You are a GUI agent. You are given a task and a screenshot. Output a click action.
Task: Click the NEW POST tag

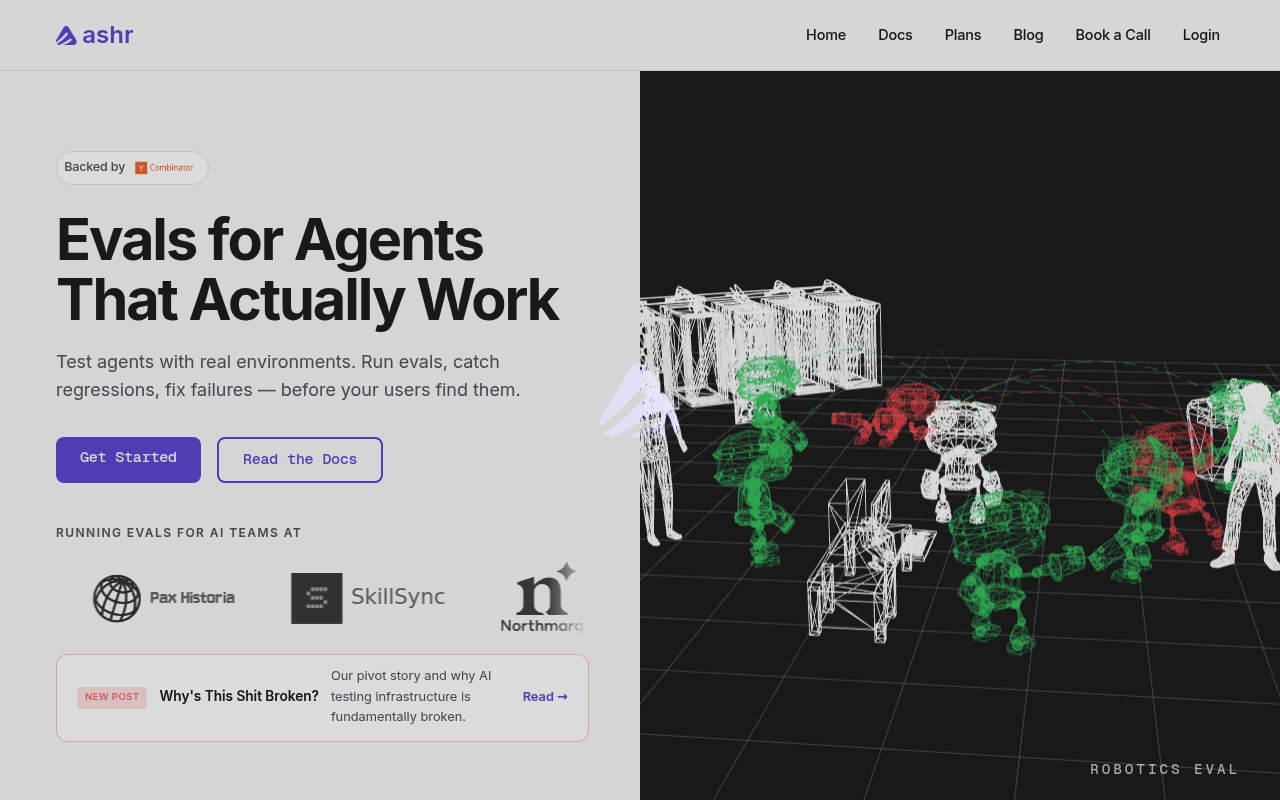coord(112,697)
